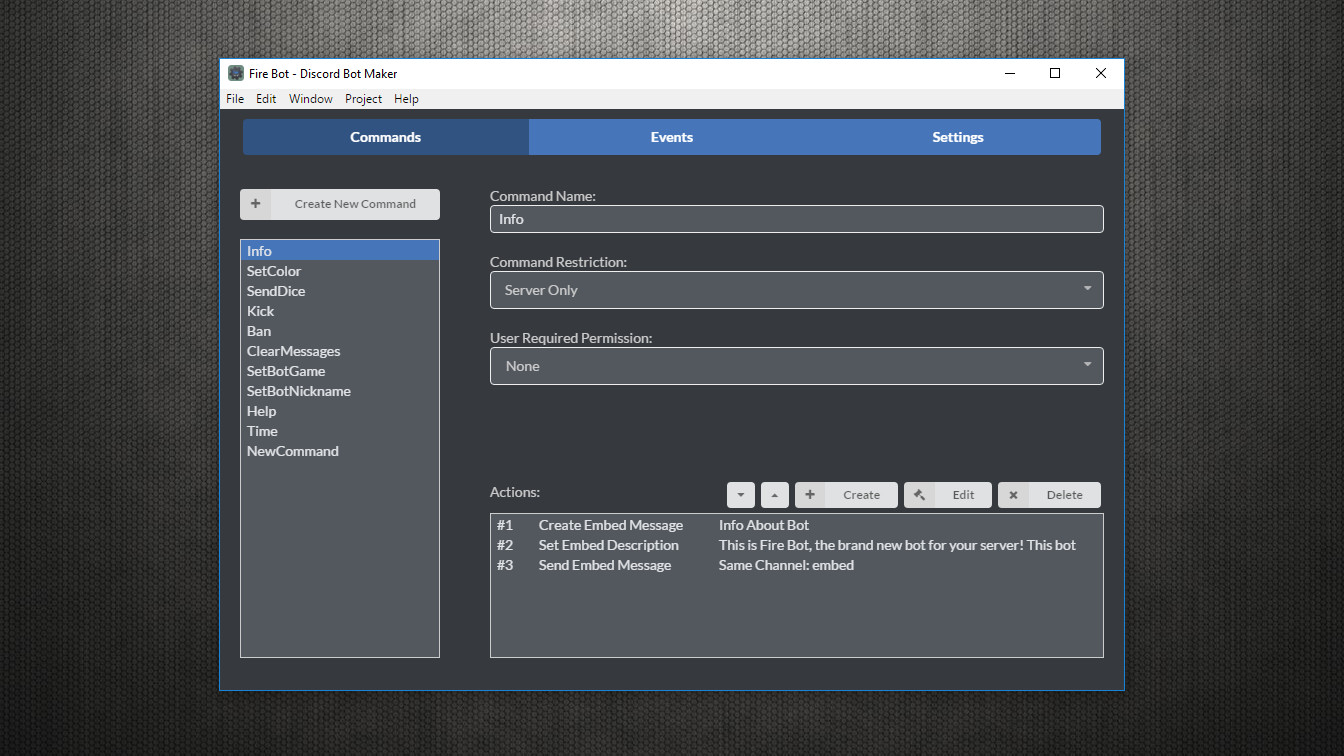Click the hammer icon on the Edit action button
The image size is (1344, 756).
920,494
